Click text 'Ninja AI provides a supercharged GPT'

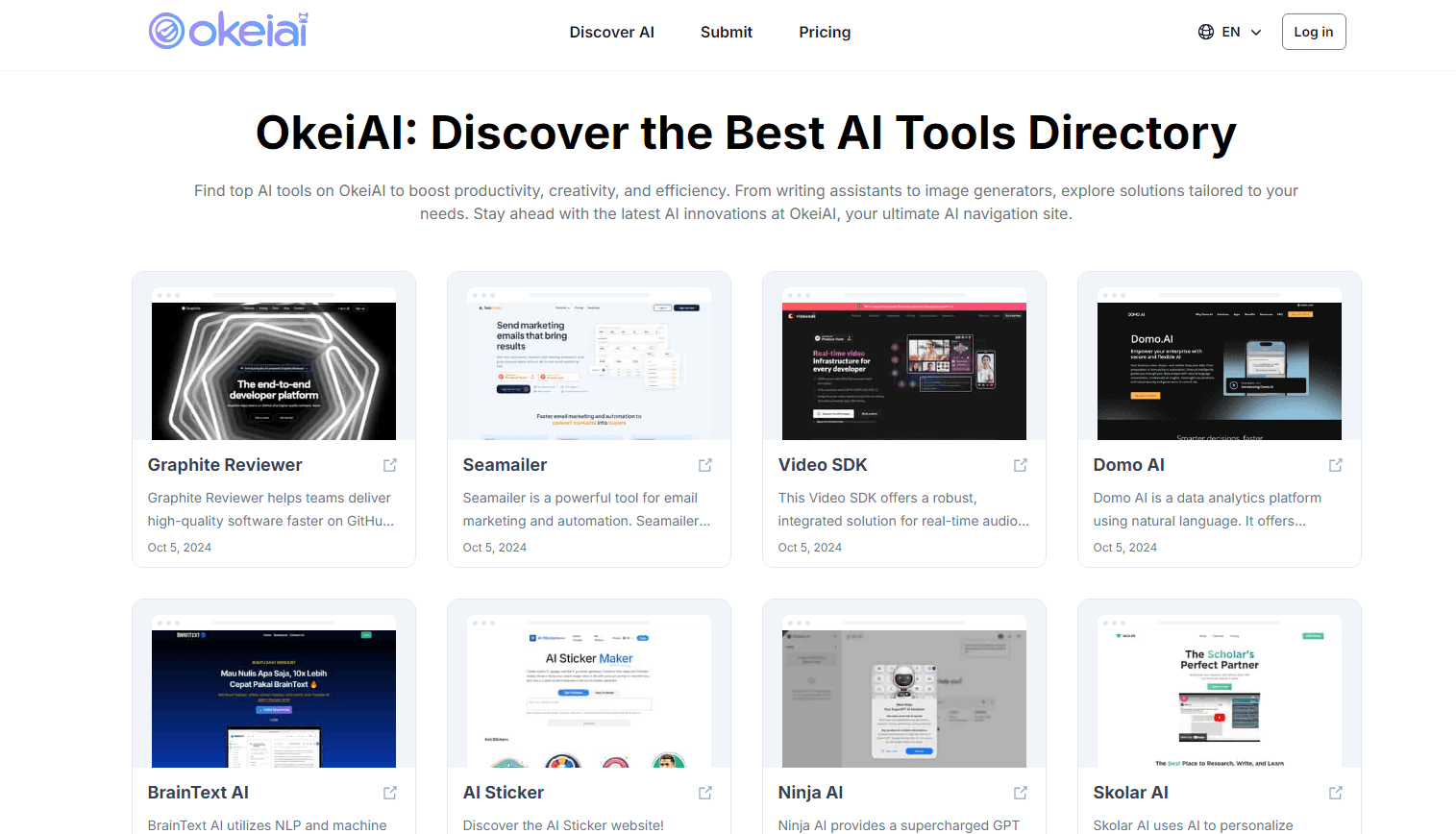pos(899,825)
